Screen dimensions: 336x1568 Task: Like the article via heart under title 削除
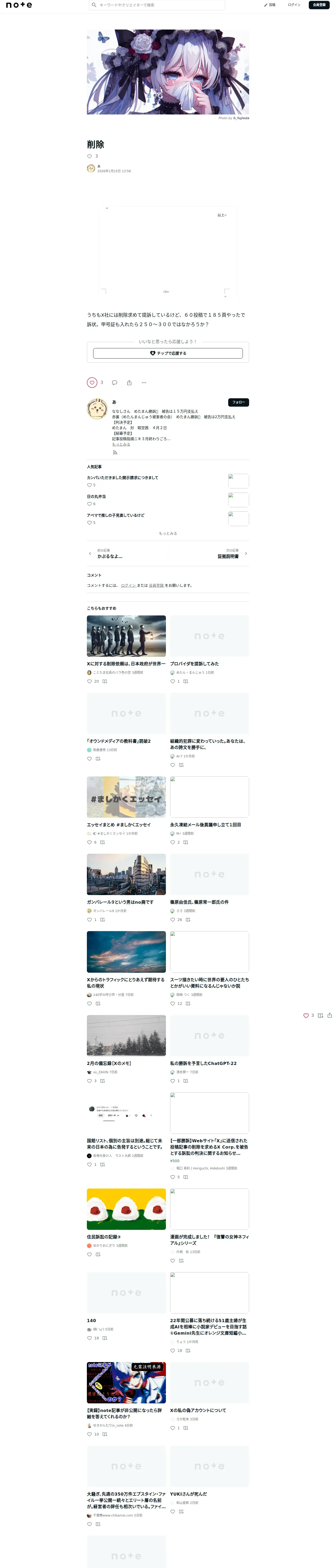click(x=90, y=157)
